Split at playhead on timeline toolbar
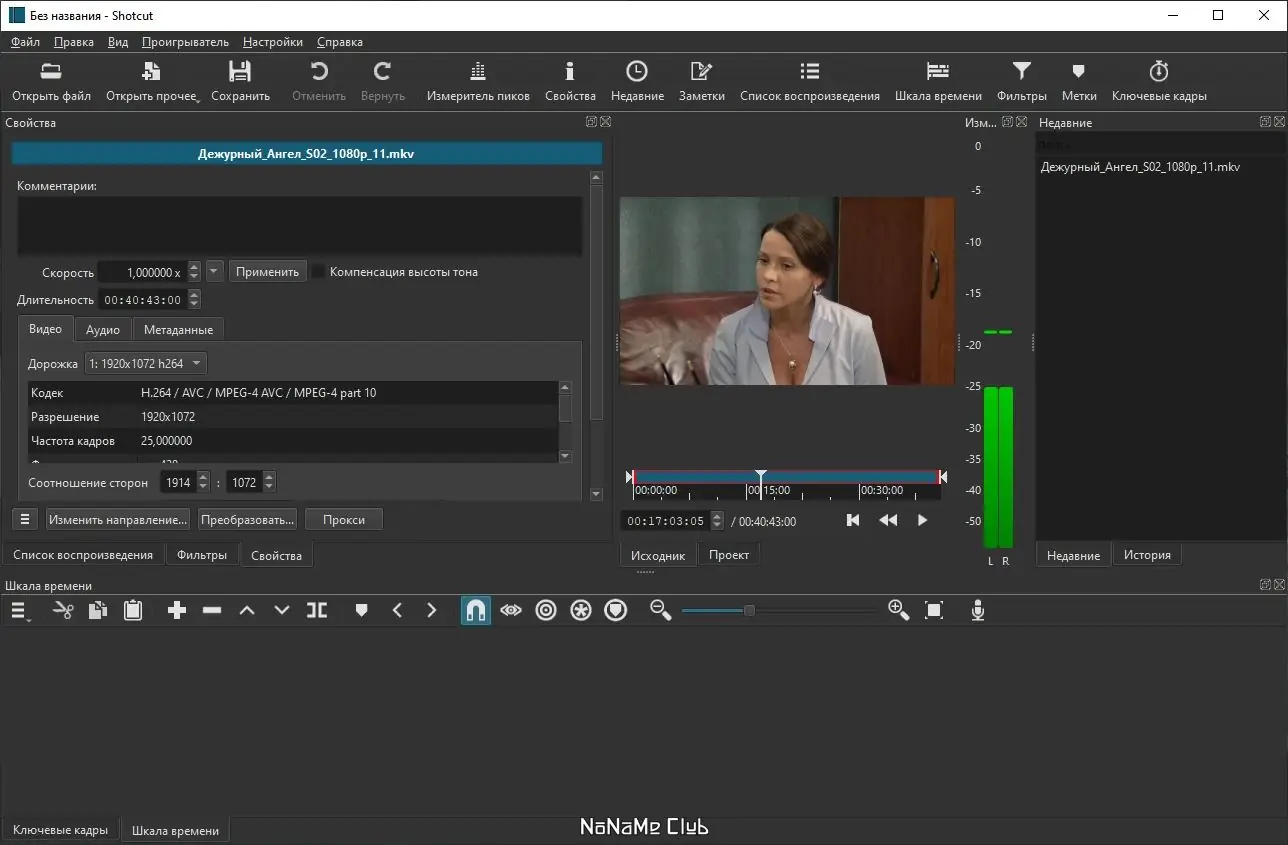1288x845 pixels. (x=317, y=610)
